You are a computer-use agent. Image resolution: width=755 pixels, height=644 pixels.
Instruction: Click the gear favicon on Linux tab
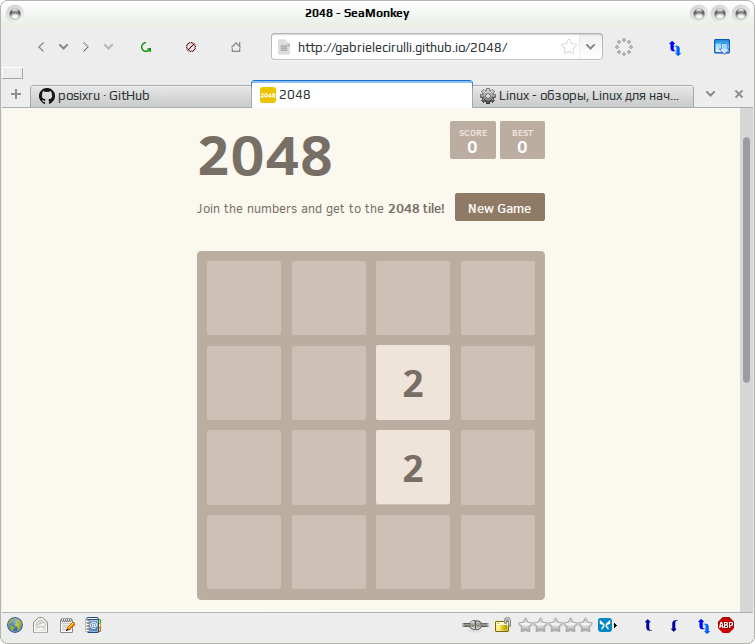(488, 96)
